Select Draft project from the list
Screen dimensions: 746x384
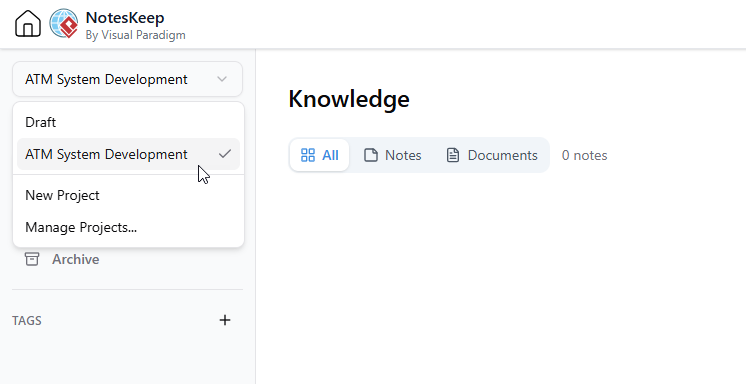128,122
